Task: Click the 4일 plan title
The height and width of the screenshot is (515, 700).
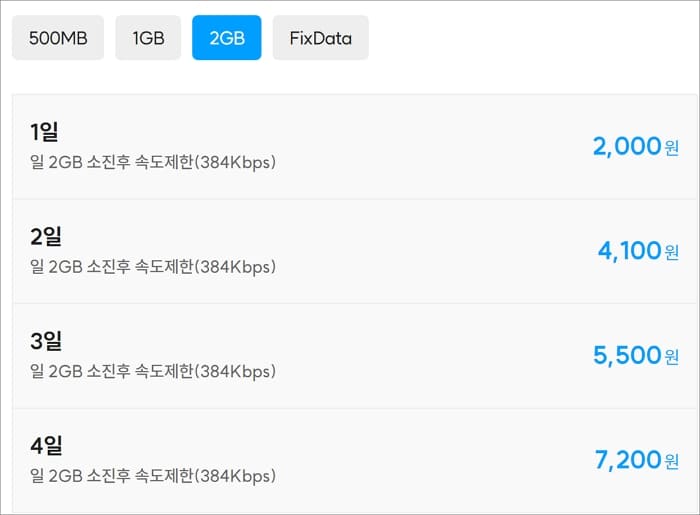Action: point(46,445)
